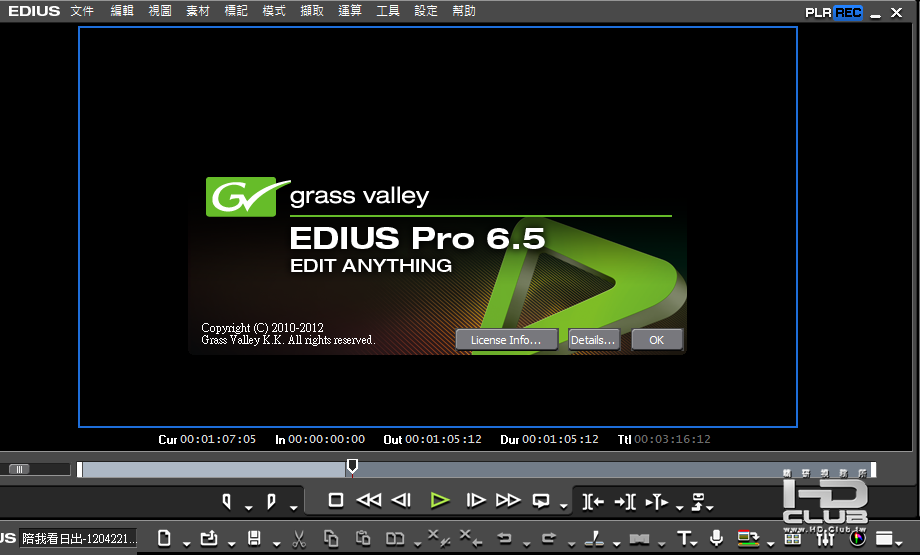Click New Sequence document icon
Screen dimensions: 920x555
[164, 538]
